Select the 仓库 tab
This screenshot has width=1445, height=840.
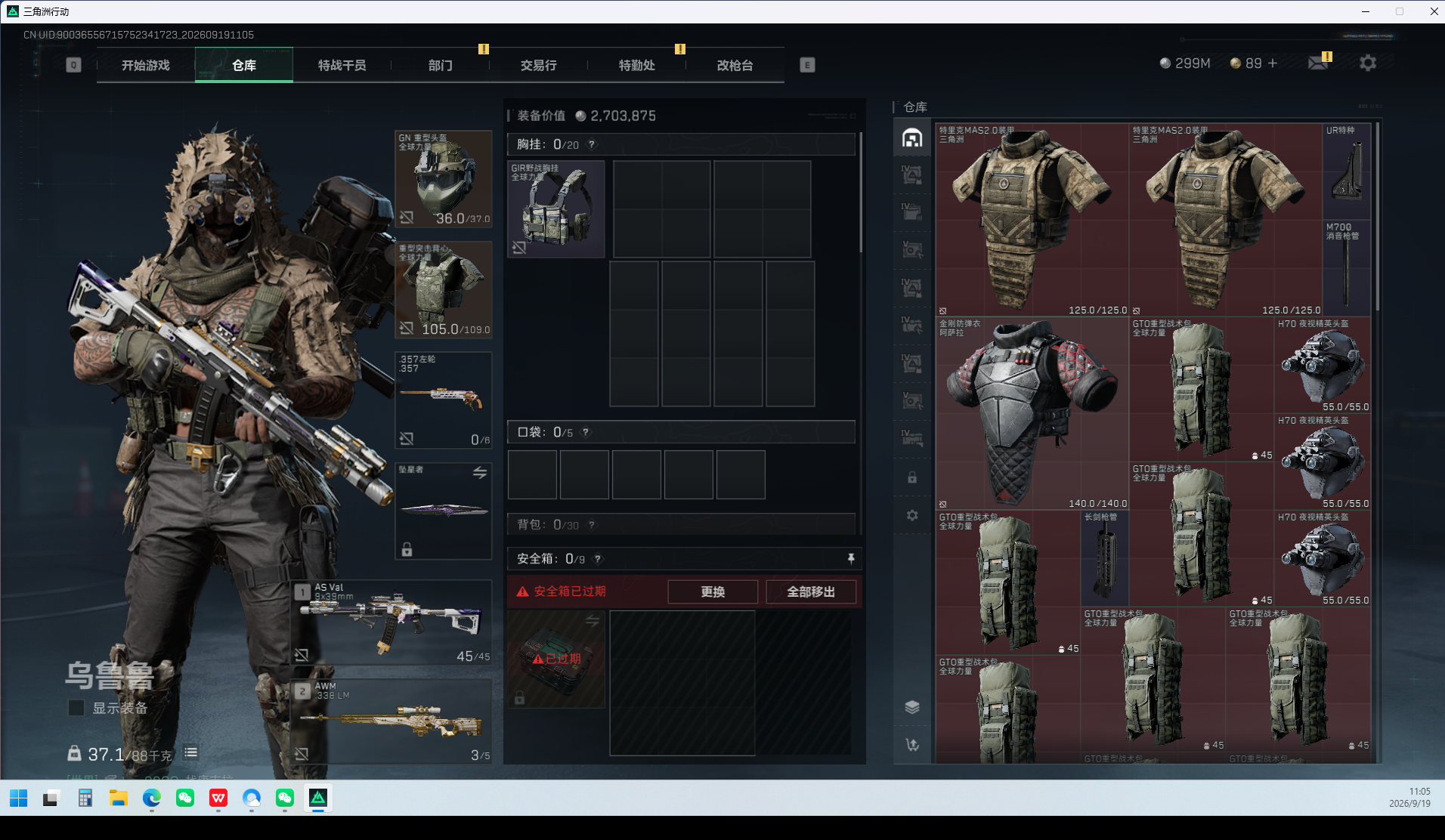(x=244, y=66)
